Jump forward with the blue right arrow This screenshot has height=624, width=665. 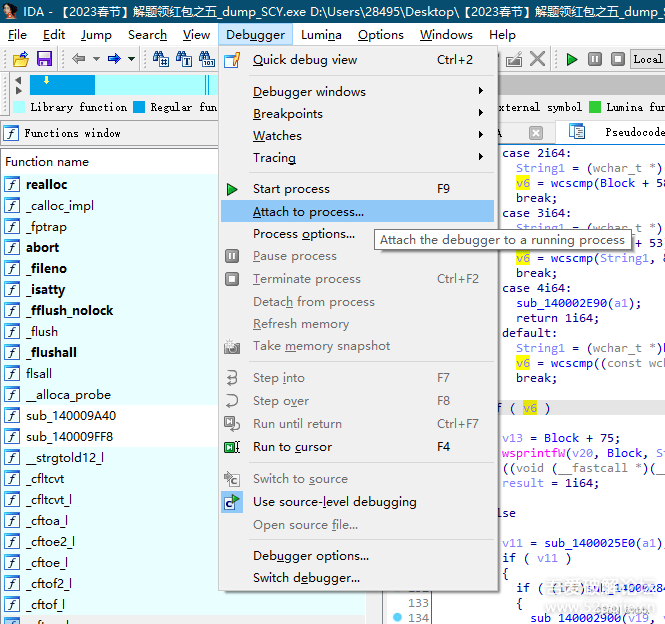[x=114, y=59]
